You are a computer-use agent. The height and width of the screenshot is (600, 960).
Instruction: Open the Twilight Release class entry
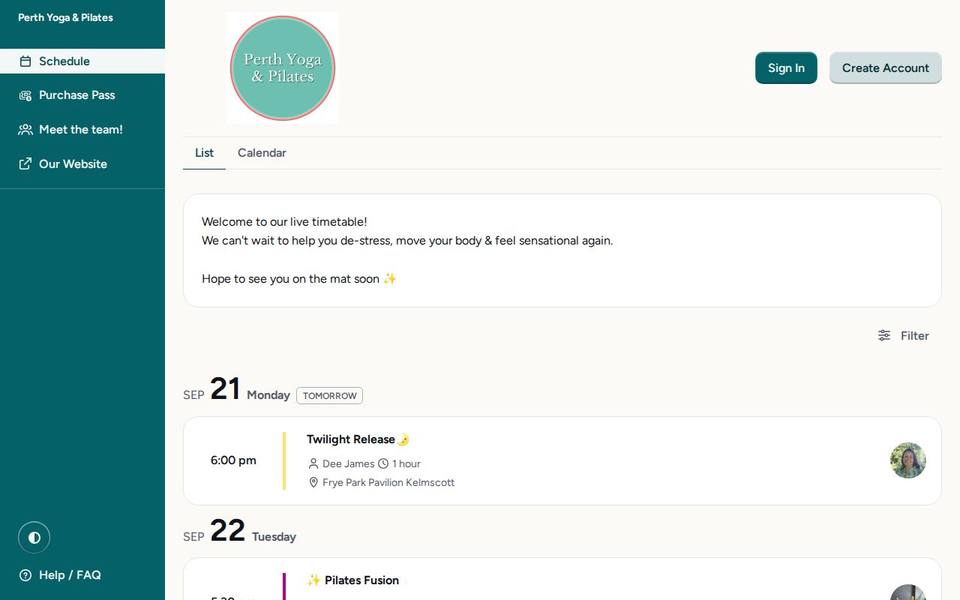(562, 461)
